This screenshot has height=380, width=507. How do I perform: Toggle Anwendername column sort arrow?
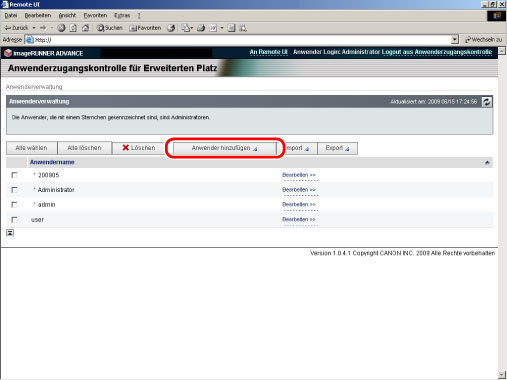tap(487, 162)
